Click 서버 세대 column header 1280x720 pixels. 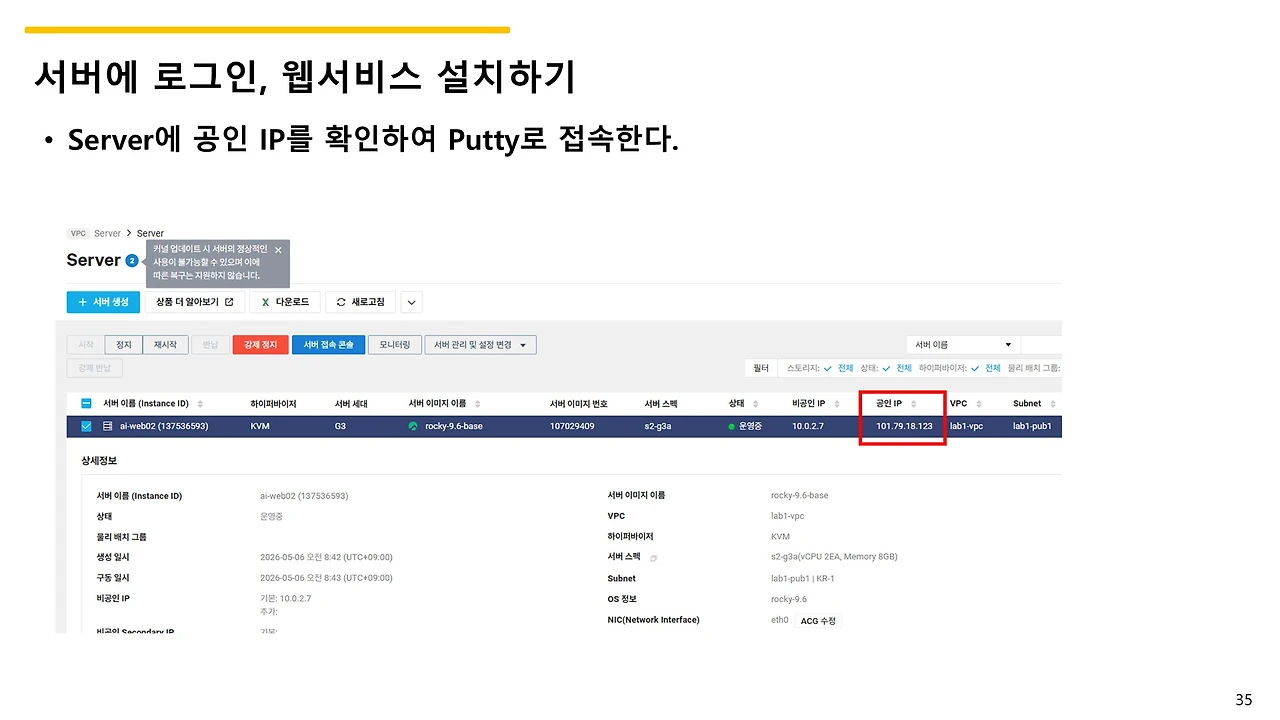[351, 404]
